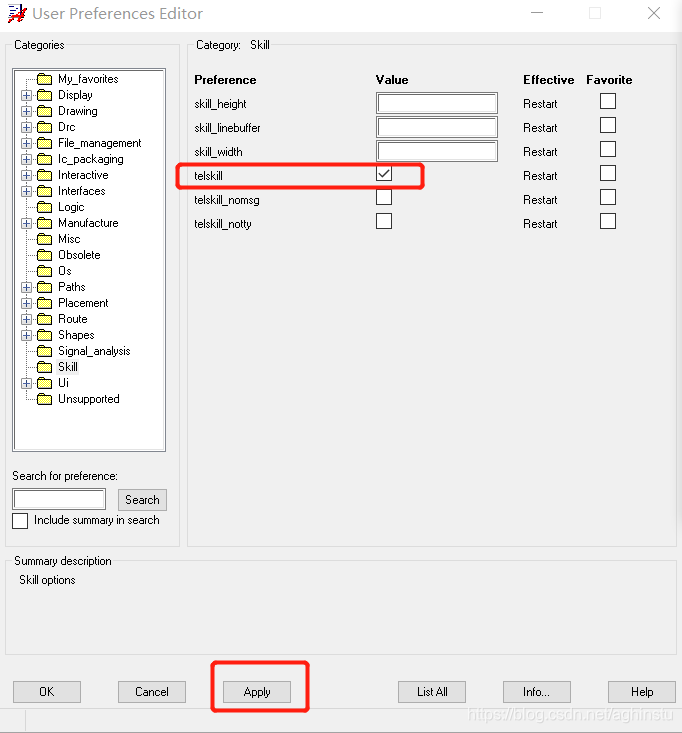Click the Display folder icon

[44, 95]
